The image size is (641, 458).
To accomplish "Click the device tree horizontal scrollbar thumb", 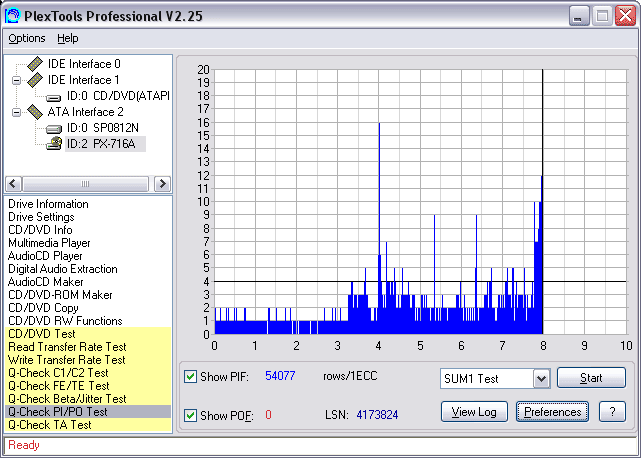I will (85, 184).
